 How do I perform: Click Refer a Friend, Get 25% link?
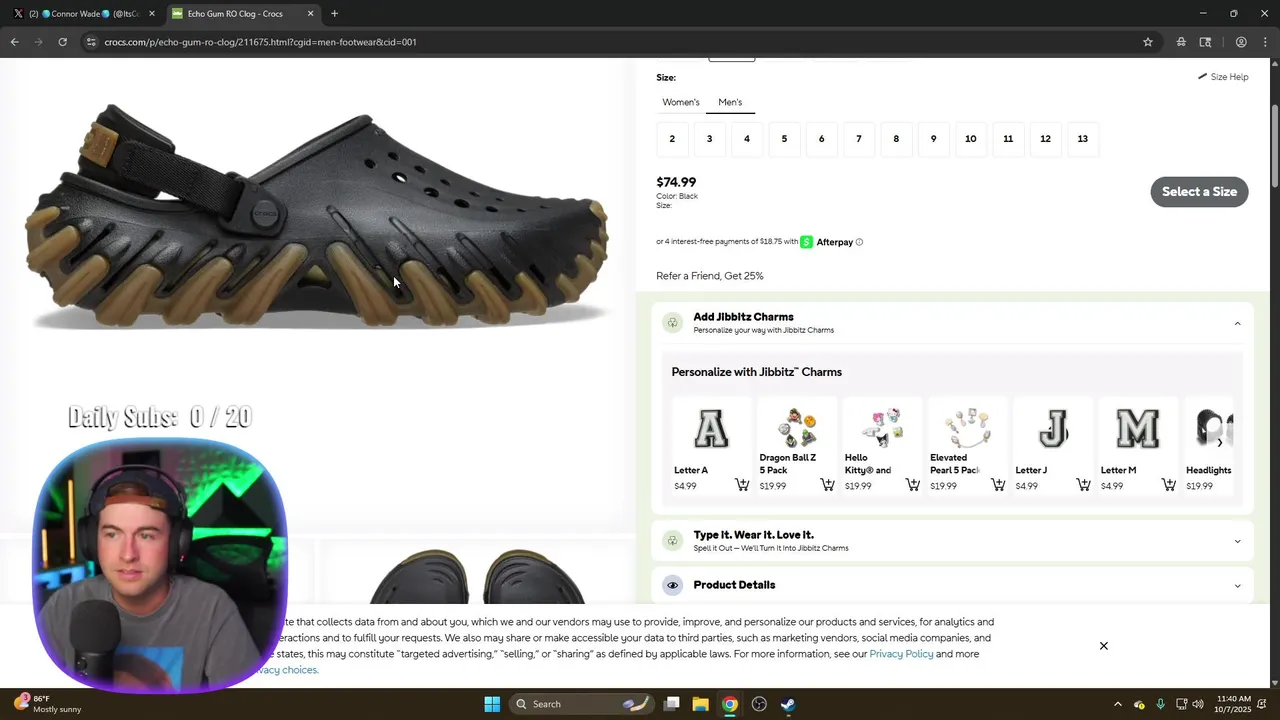pyautogui.click(x=709, y=276)
